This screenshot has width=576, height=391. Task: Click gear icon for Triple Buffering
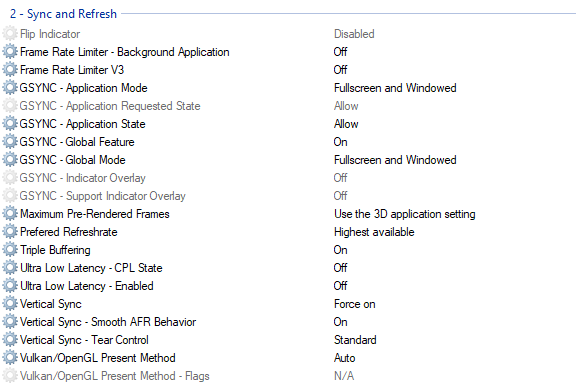click(x=10, y=250)
